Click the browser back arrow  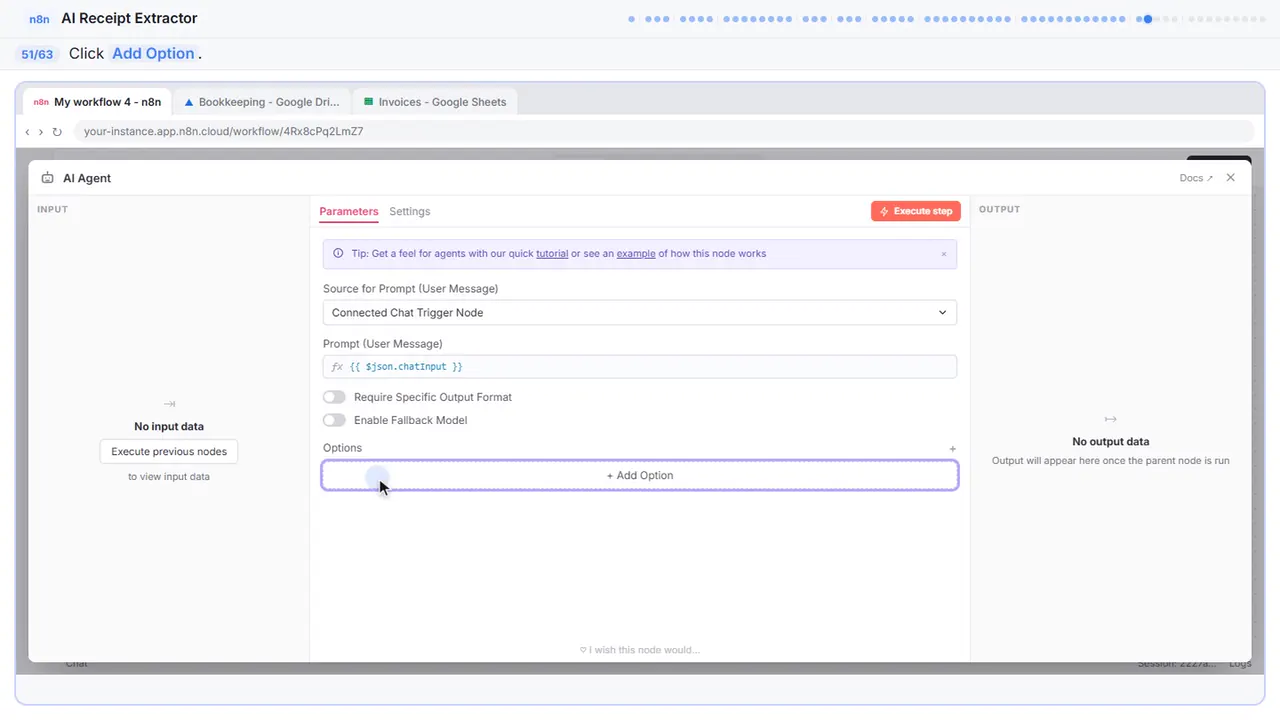point(27,132)
